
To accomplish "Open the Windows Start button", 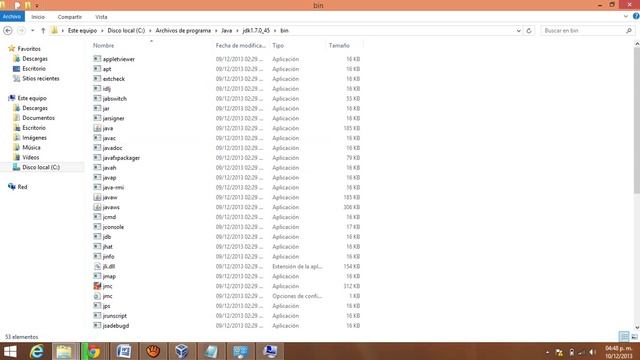I will coord(10,351).
